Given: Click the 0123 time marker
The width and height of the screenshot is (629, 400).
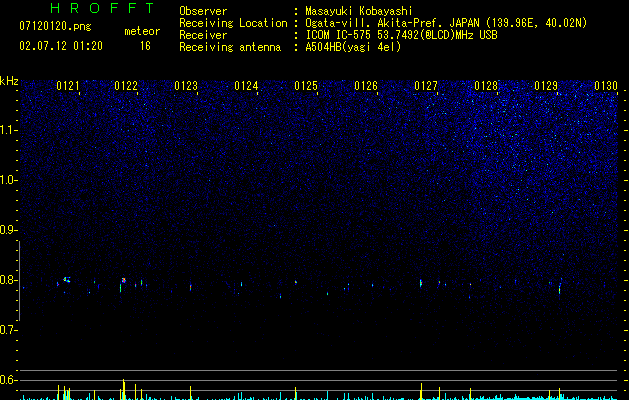Looking at the screenshot, I should [x=186, y=86].
